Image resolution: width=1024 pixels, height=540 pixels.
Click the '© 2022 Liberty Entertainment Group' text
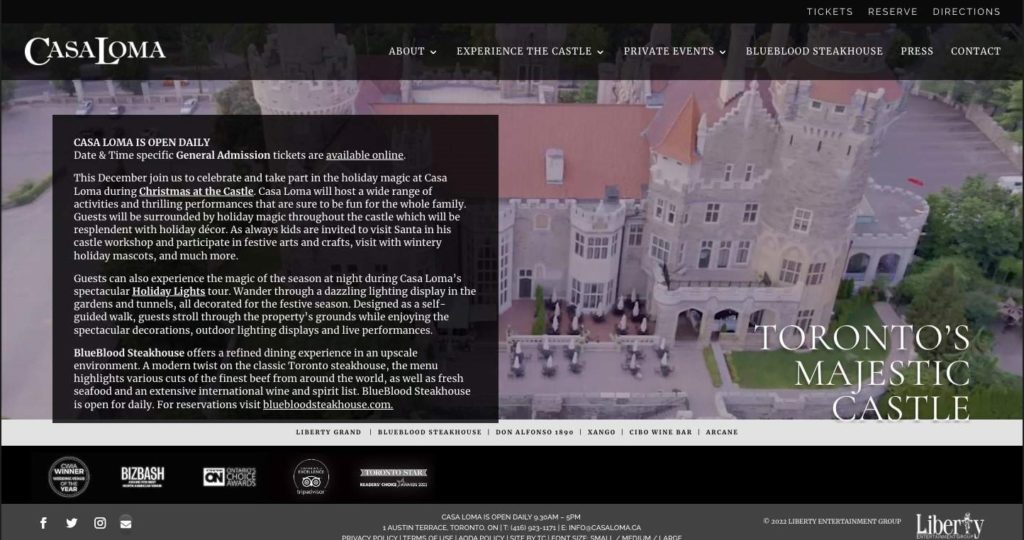point(832,521)
